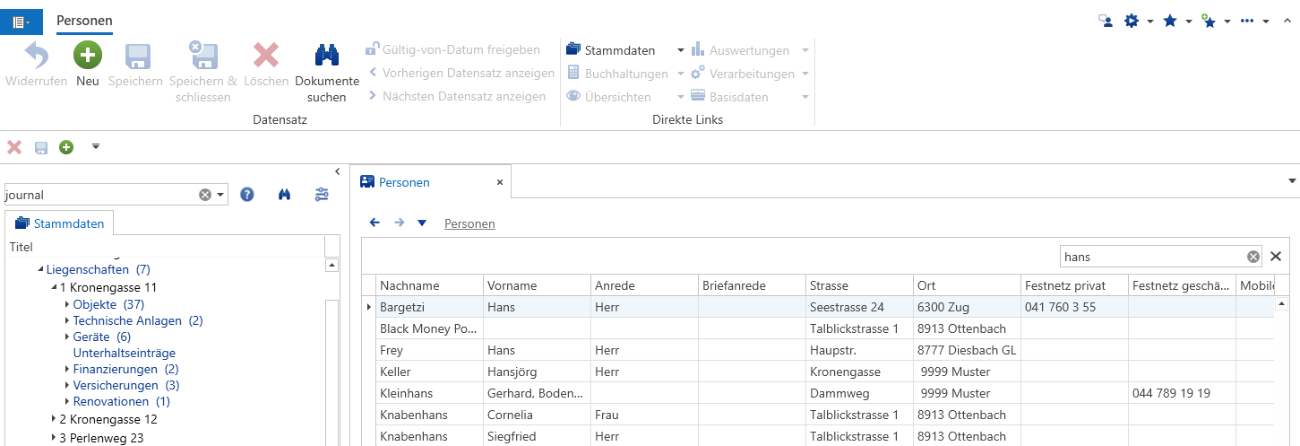This screenshot has height=446, width=1300.
Task: Click the Löschen delete icon in ribbon
Action: coord(266,56)
